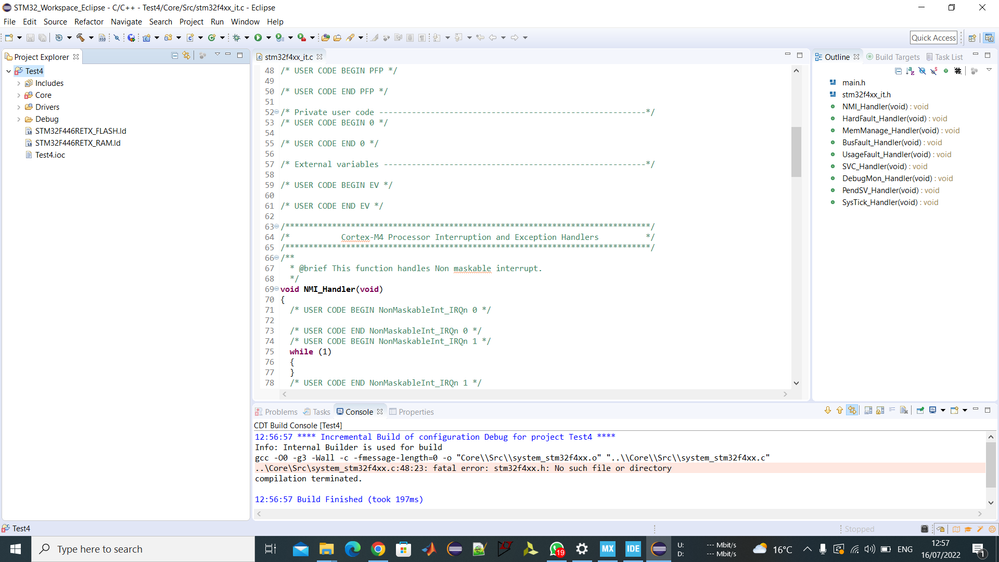Collapse the Test4 project tree node
The height and width of the screenshot is (562, 999).
click(x=8, y=71)
